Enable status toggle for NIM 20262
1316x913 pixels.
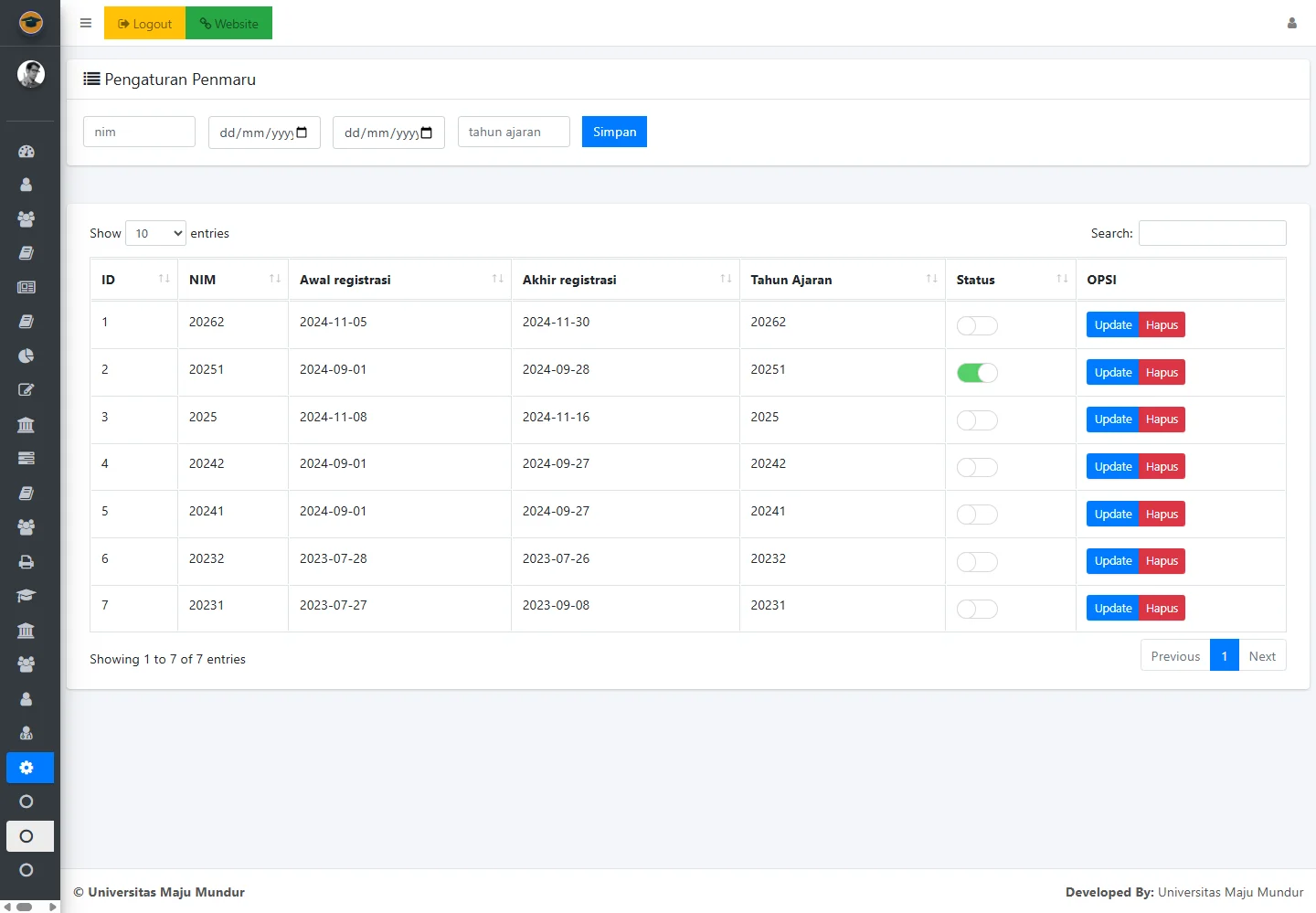(x=977, y=325)
